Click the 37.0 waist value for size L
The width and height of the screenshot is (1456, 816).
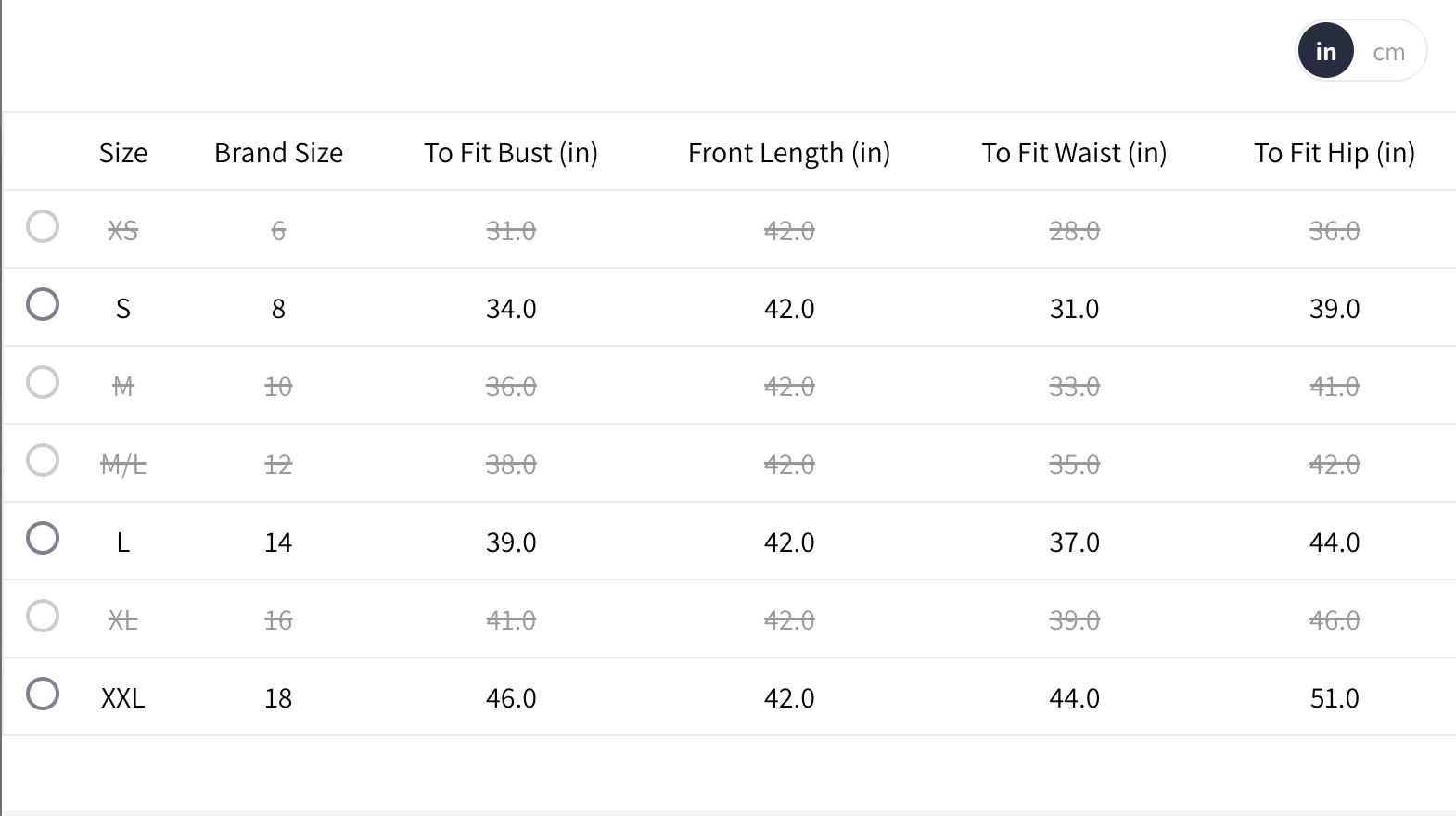click(1074, 542)
